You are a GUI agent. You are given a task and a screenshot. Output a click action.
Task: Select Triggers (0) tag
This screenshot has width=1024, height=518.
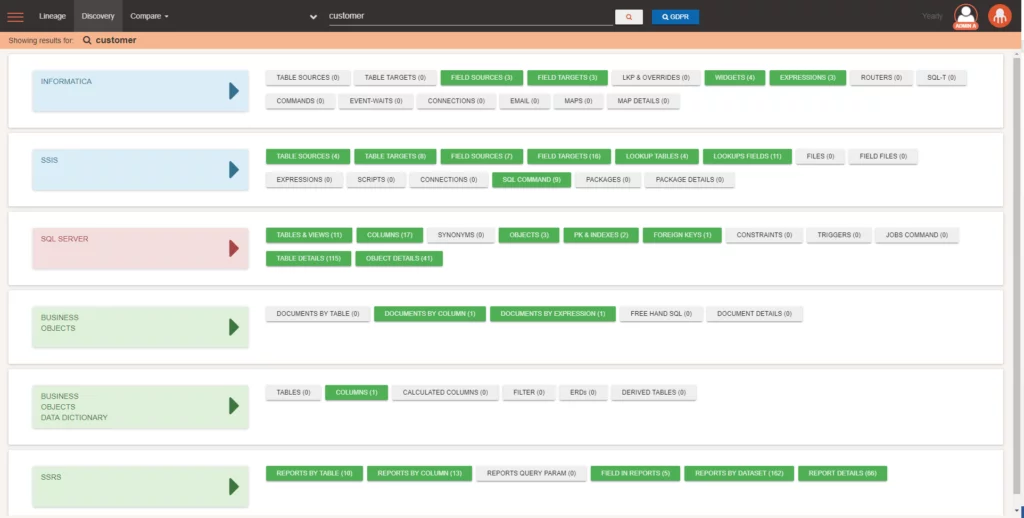click(x=839, y=235)
